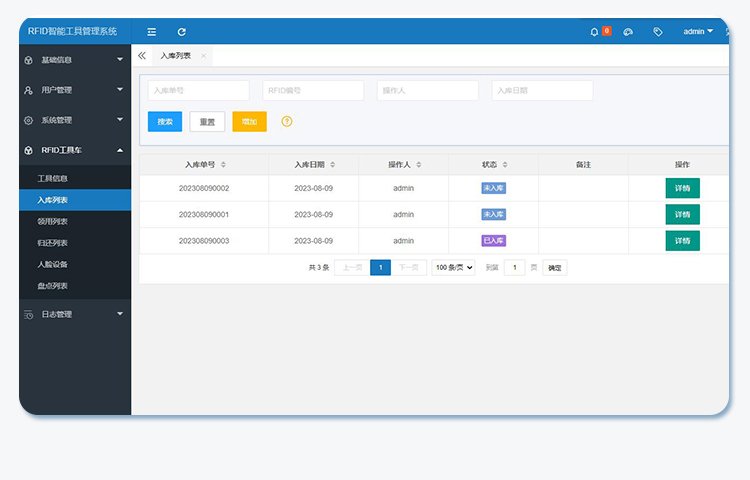Open the admin user dropdown
Viewport: 750px width, 480px height.
coord(697,32)
